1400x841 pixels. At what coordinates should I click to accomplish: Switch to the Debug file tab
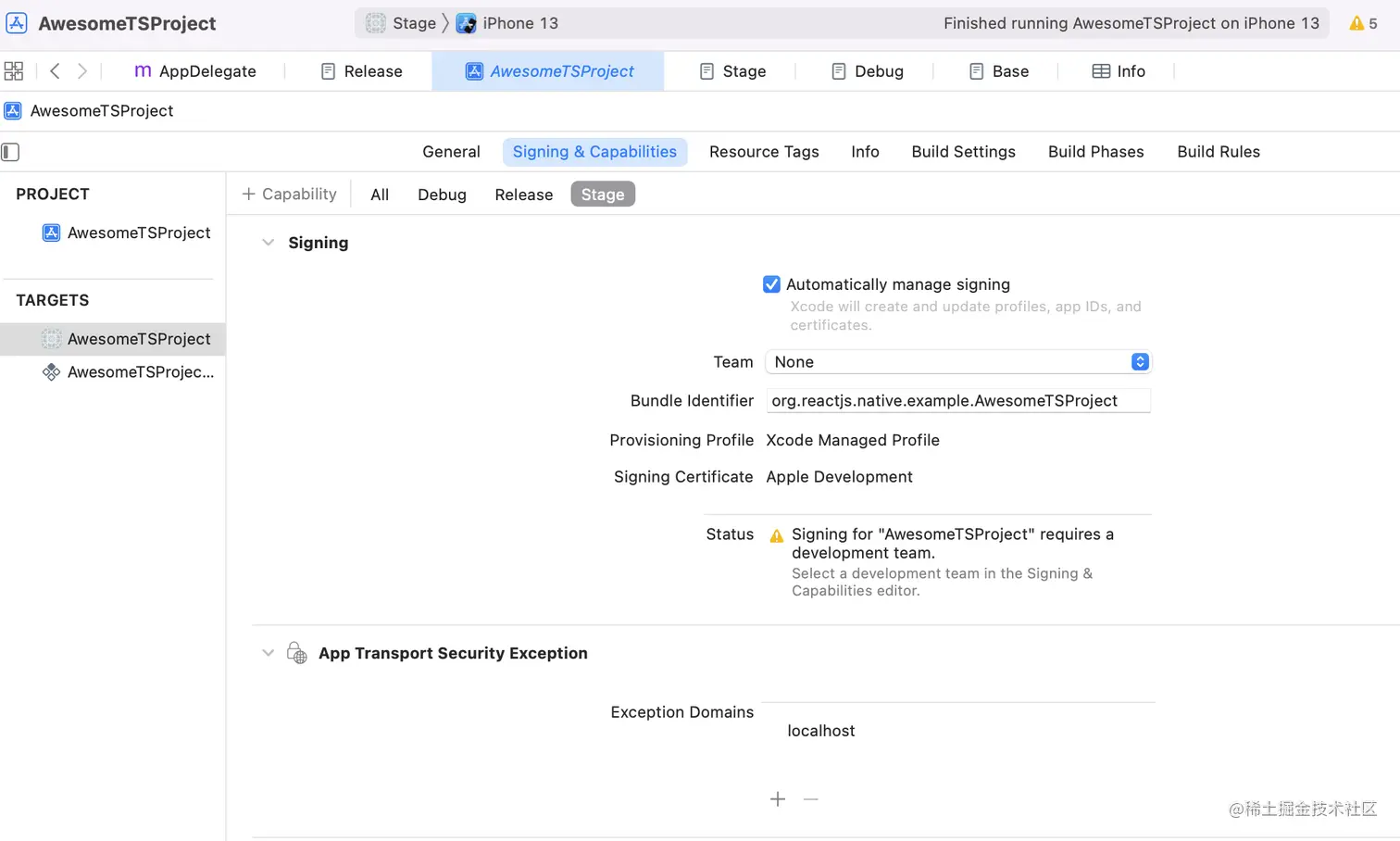pyautogui.click(x=867, y=71)
